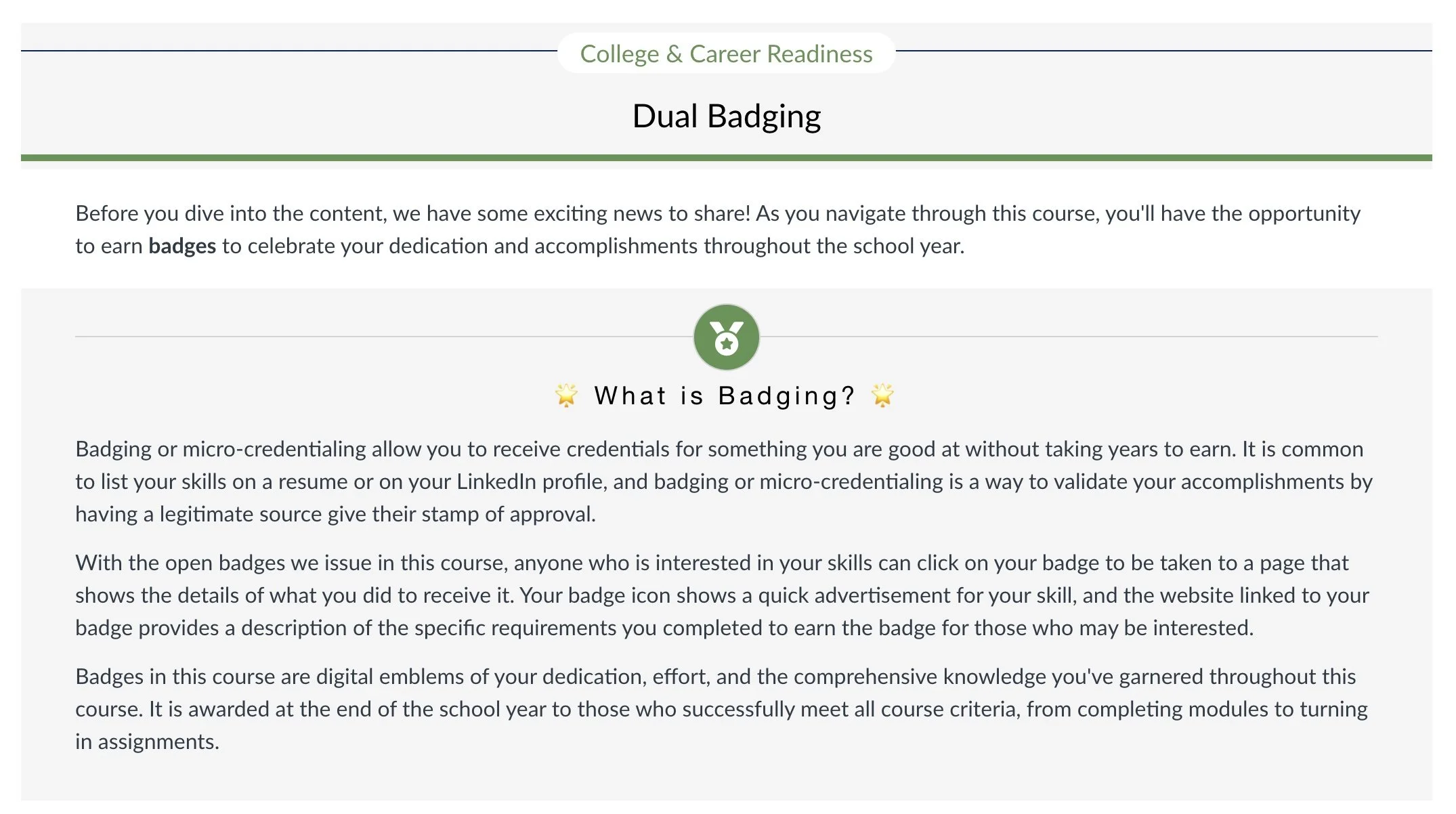Click paragraph starting With the open badges
The width and height of the screenshot is (1456, 814).
point(722,595)
